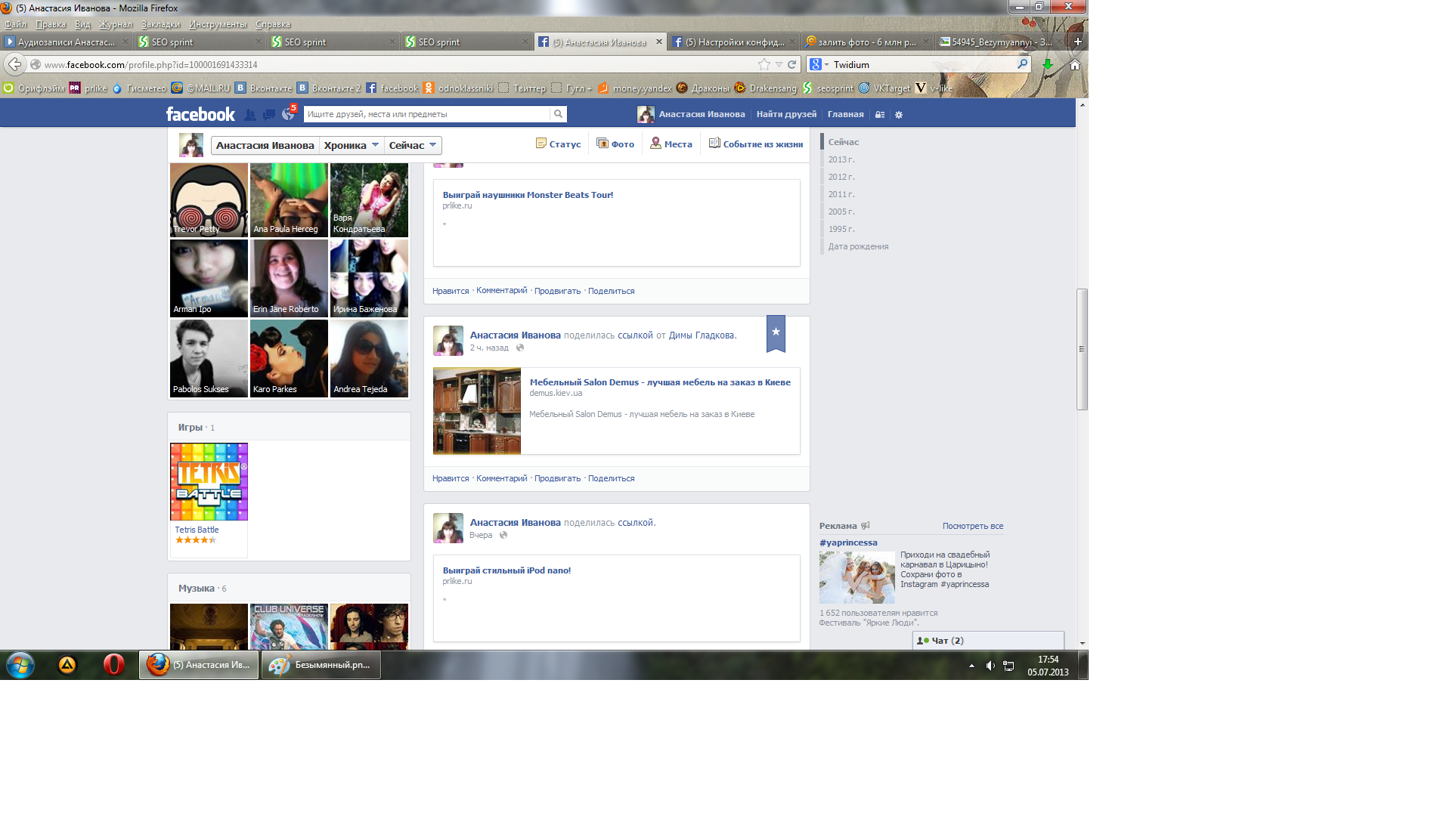1456x819 pixels.
Task: Bookmark page with star icon
Action: click(x=764, y=65)
